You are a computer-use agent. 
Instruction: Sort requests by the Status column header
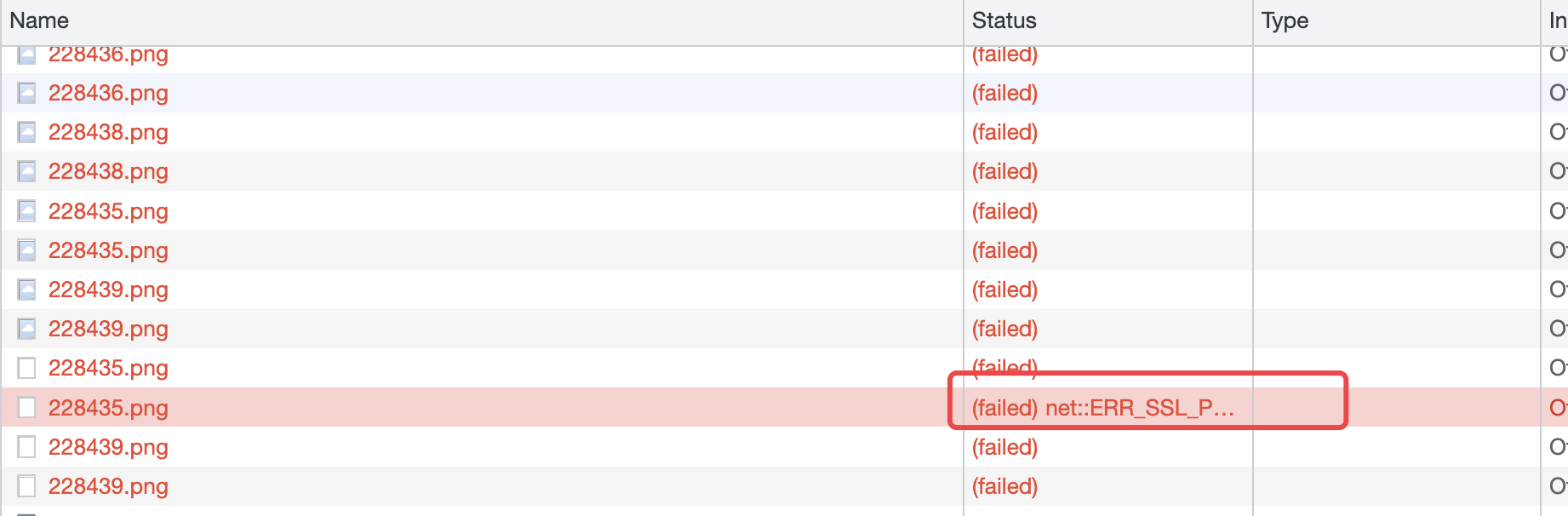[x=1003, y=20]
